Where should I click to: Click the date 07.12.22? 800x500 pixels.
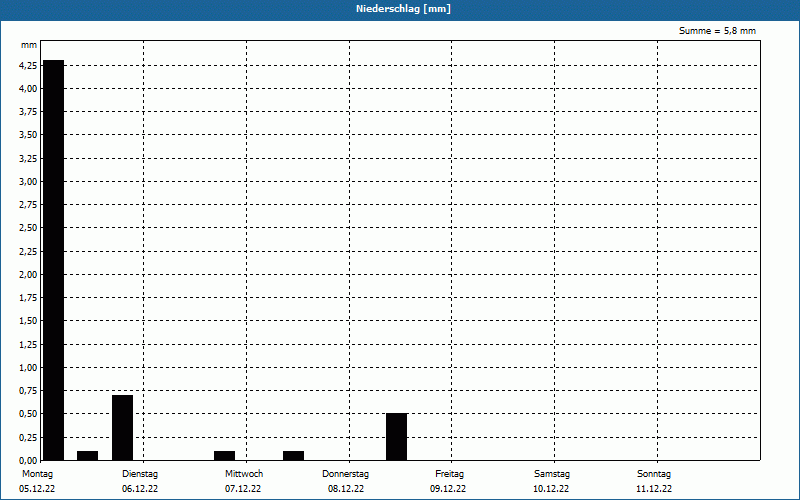point(243,489)
